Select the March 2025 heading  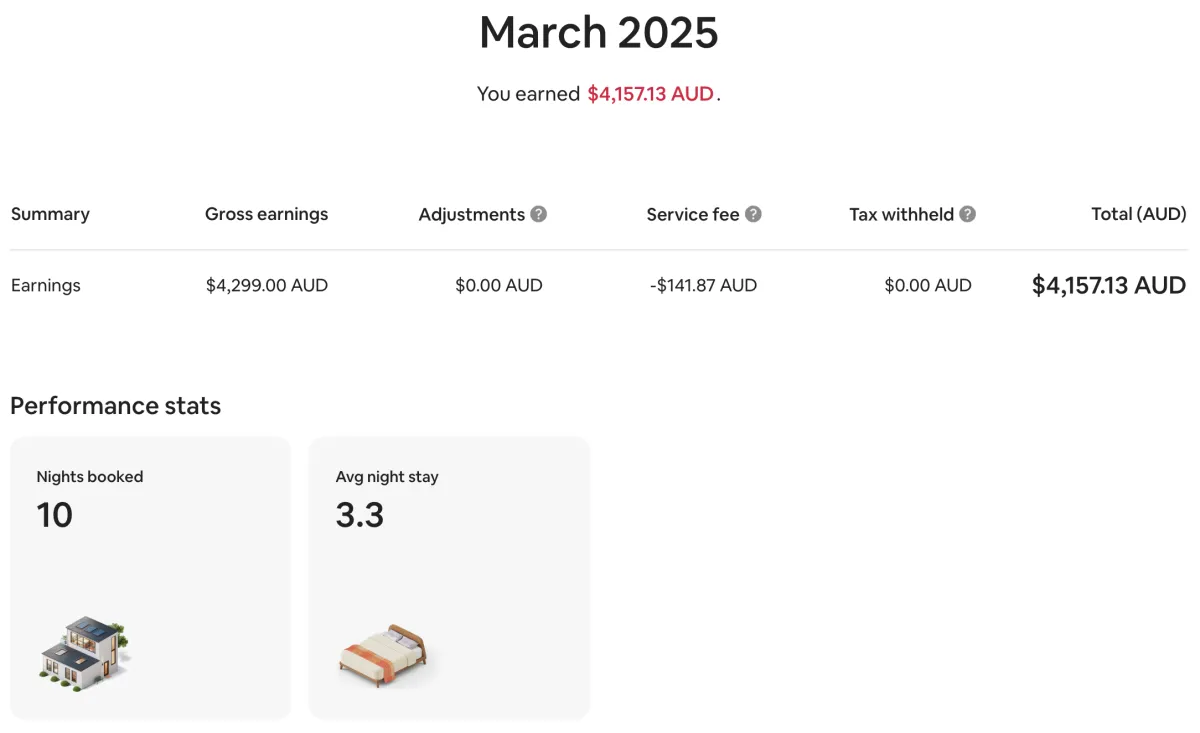598,32
